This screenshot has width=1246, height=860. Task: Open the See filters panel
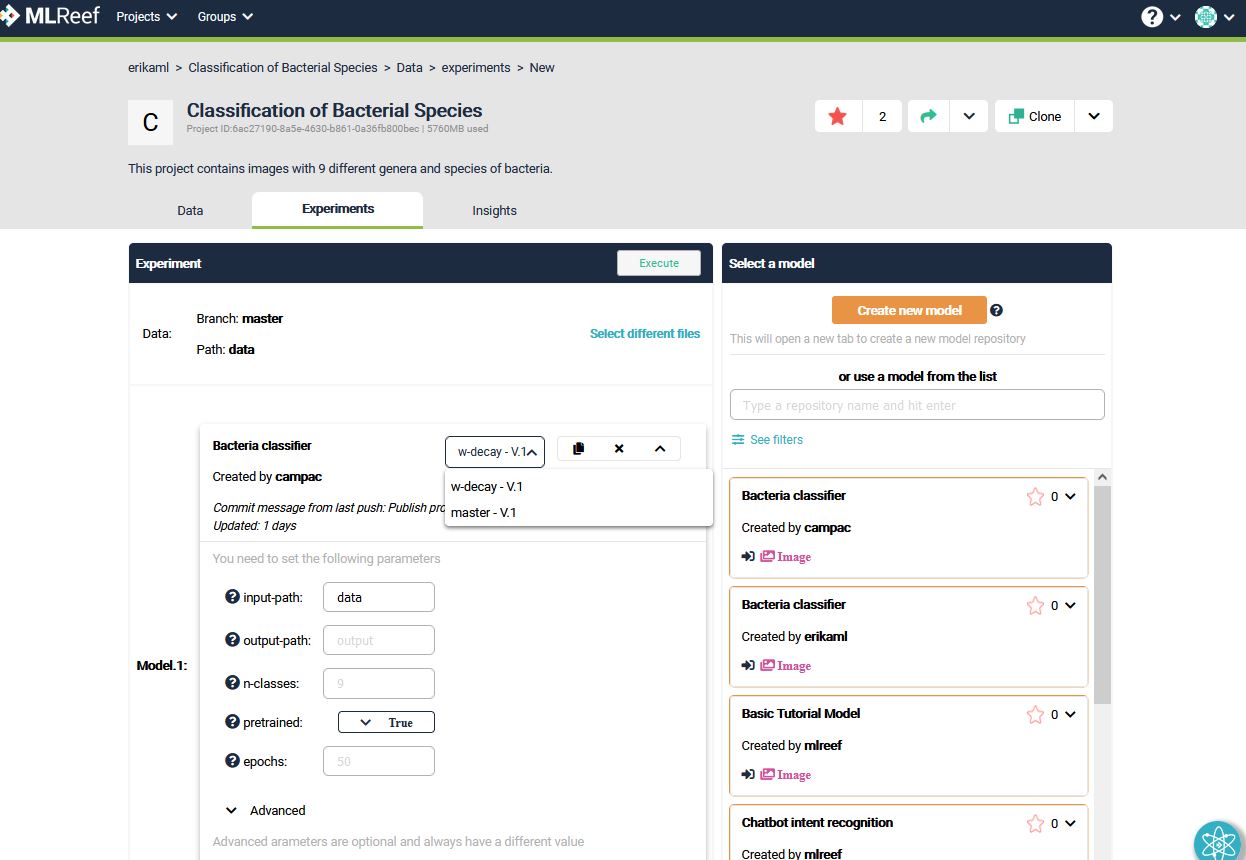766,439
